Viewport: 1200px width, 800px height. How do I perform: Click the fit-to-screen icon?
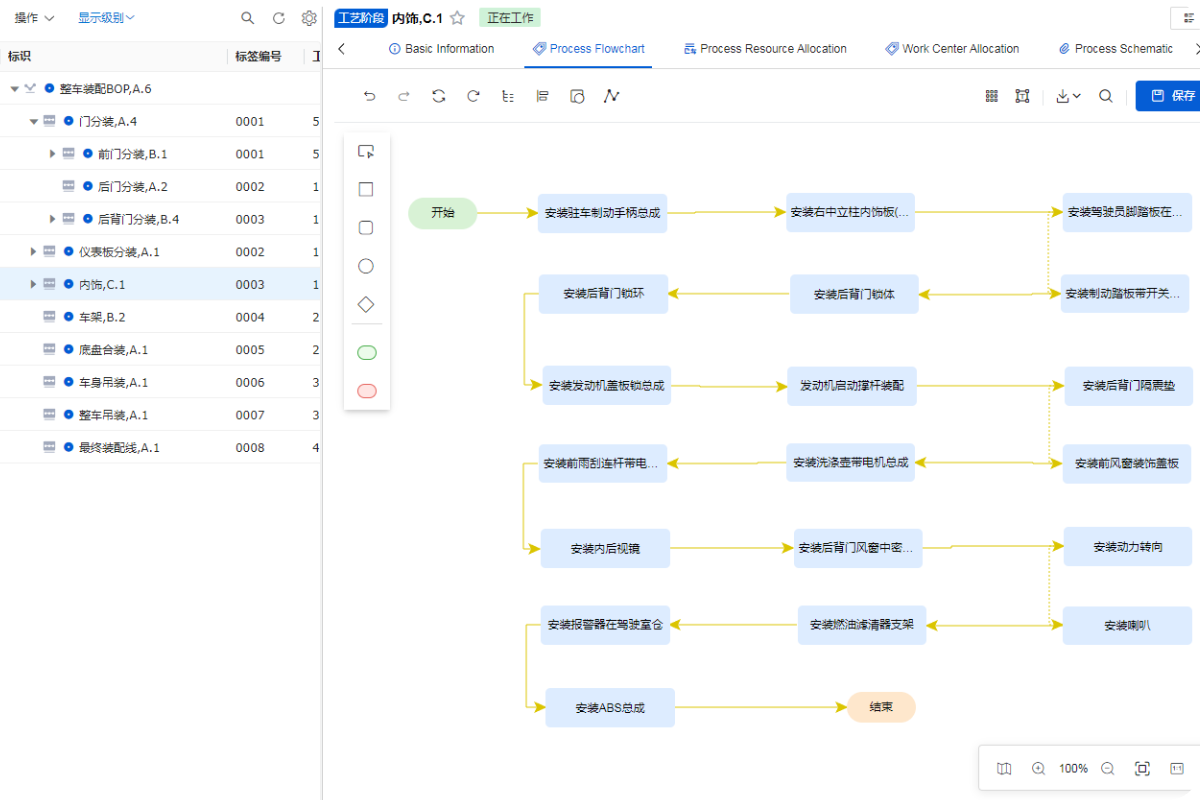[1142, 768]
